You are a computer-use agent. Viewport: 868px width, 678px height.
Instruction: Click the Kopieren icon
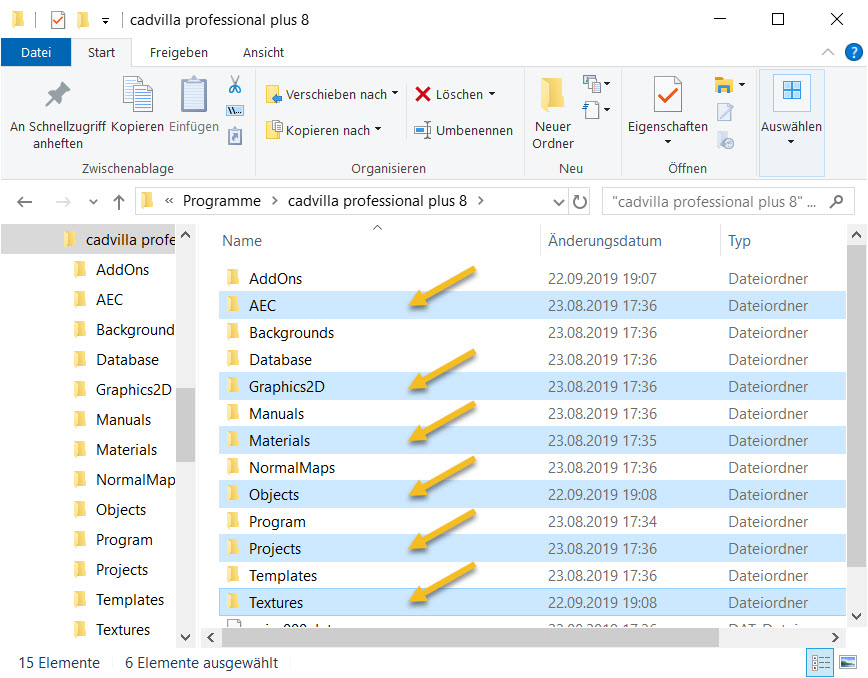click(x=137, y=94)
